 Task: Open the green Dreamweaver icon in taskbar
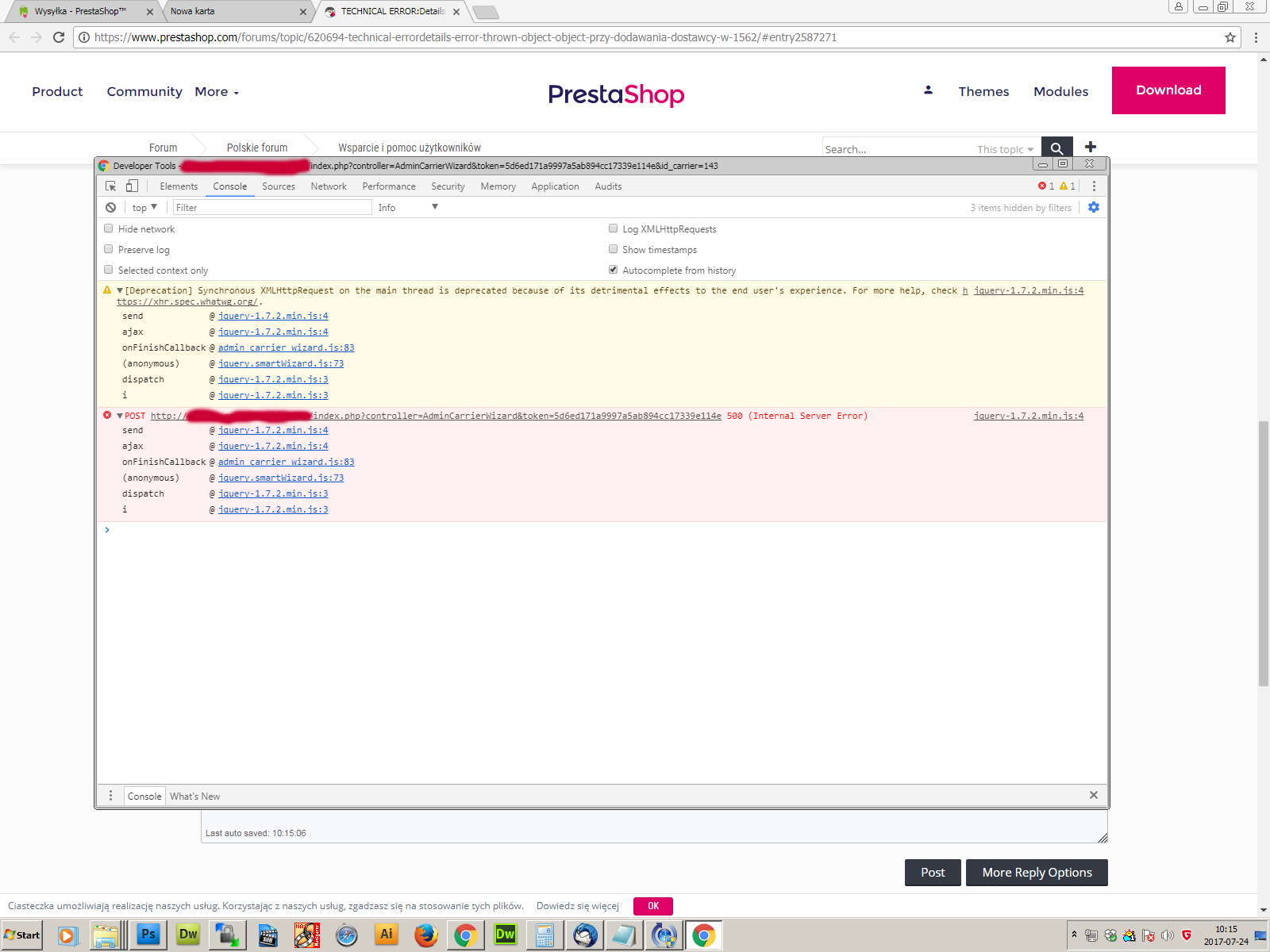coord(506,935)
